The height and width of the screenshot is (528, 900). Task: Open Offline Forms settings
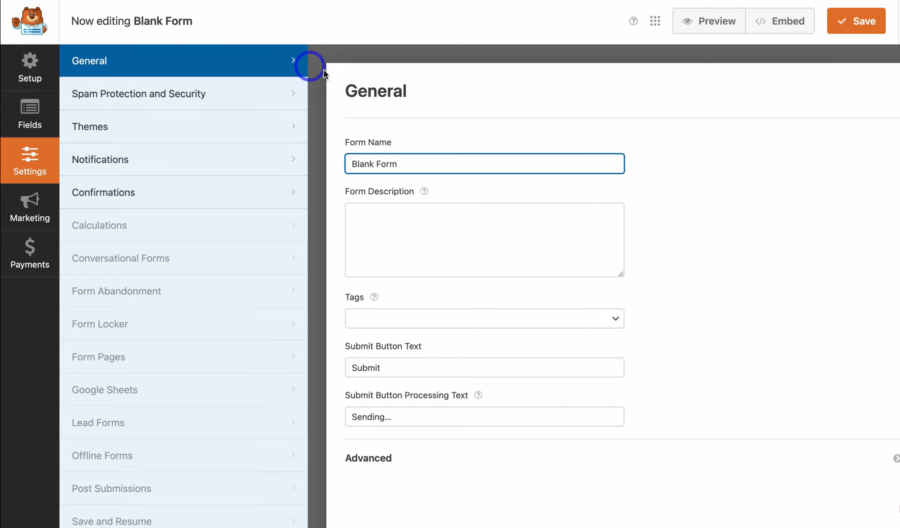(184, 455)
